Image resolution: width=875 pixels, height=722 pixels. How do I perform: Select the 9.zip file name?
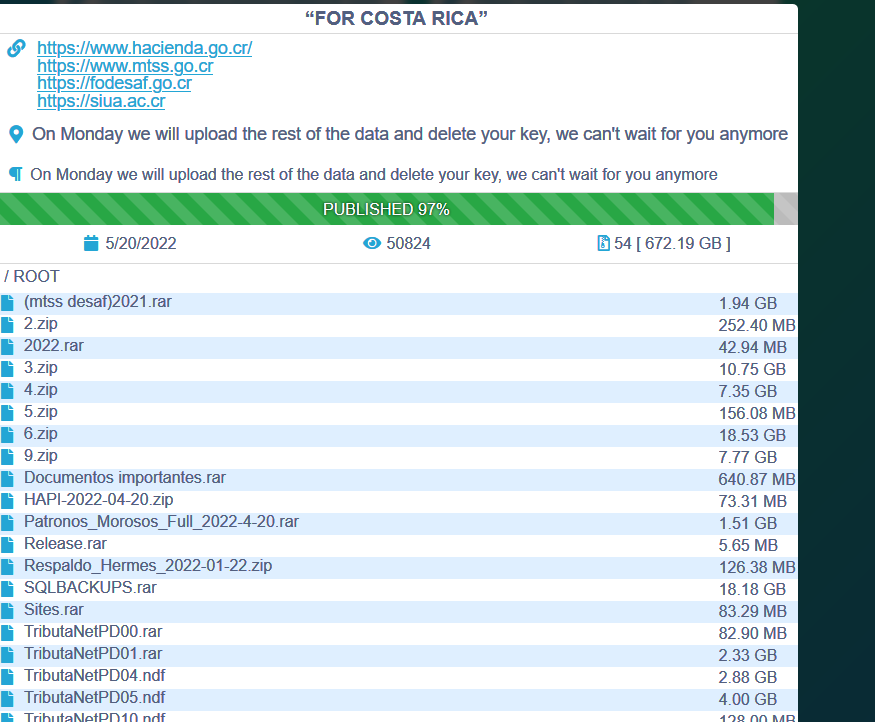41,456
